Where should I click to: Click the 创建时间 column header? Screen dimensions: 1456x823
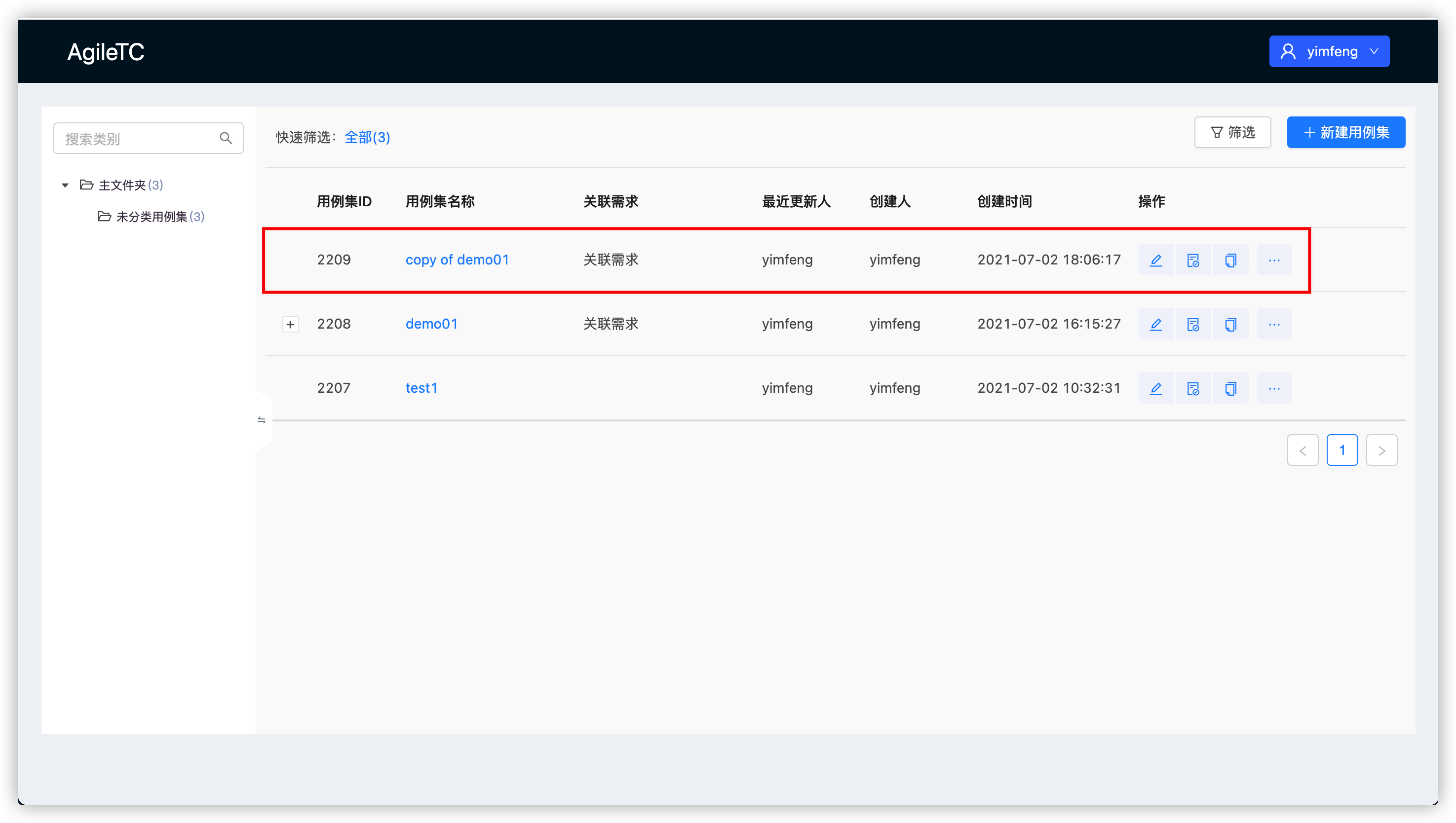[x=1004, y=201]
